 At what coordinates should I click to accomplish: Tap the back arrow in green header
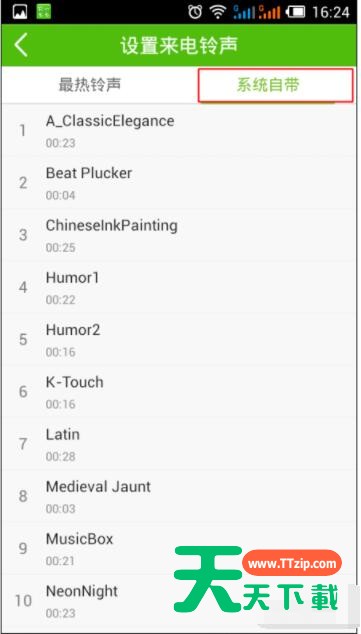click(21, 45)
